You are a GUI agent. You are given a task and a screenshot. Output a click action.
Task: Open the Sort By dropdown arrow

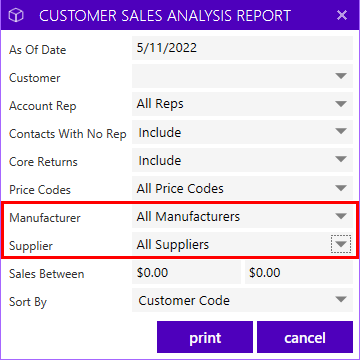341,299
